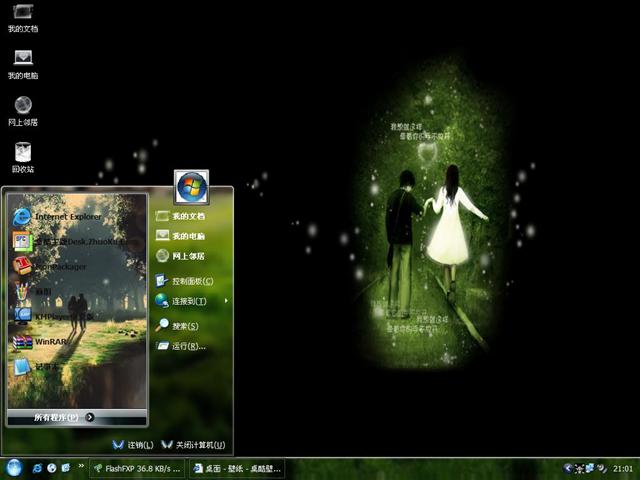Click the network computers tray icon
The image size is (640, 480).
coord(590,468)
